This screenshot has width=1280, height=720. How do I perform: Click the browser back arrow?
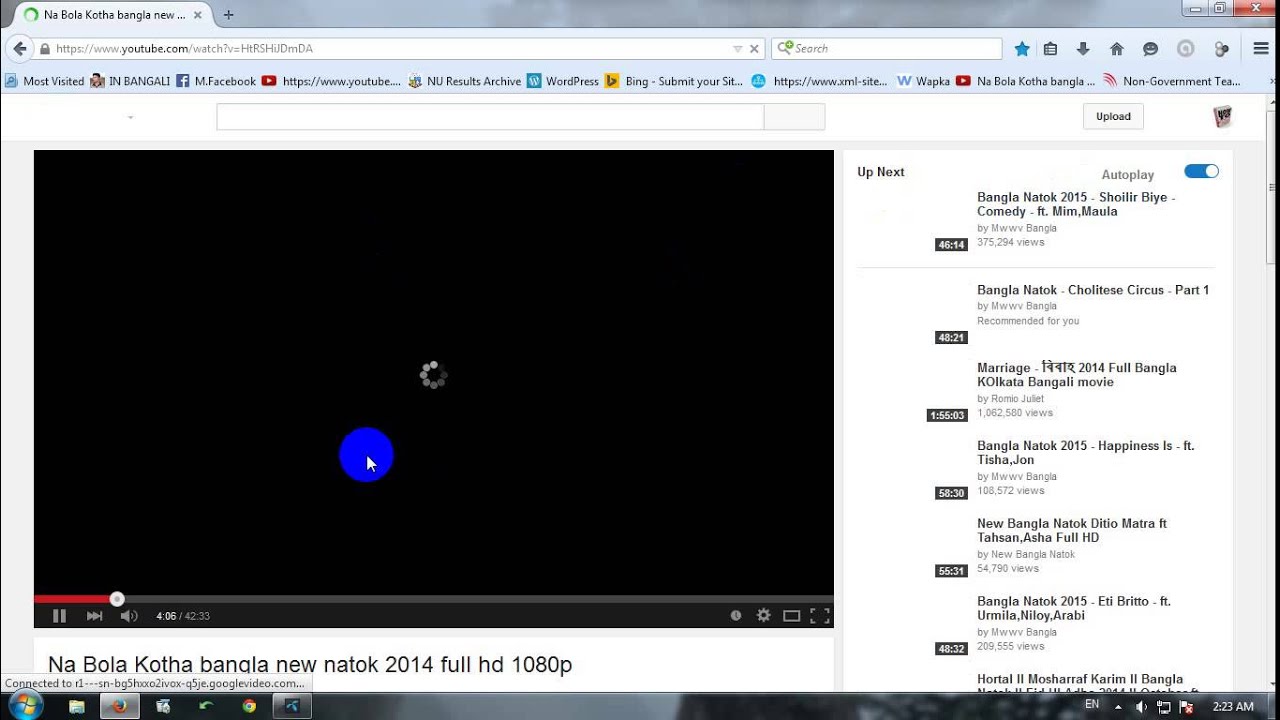[20, 48]
